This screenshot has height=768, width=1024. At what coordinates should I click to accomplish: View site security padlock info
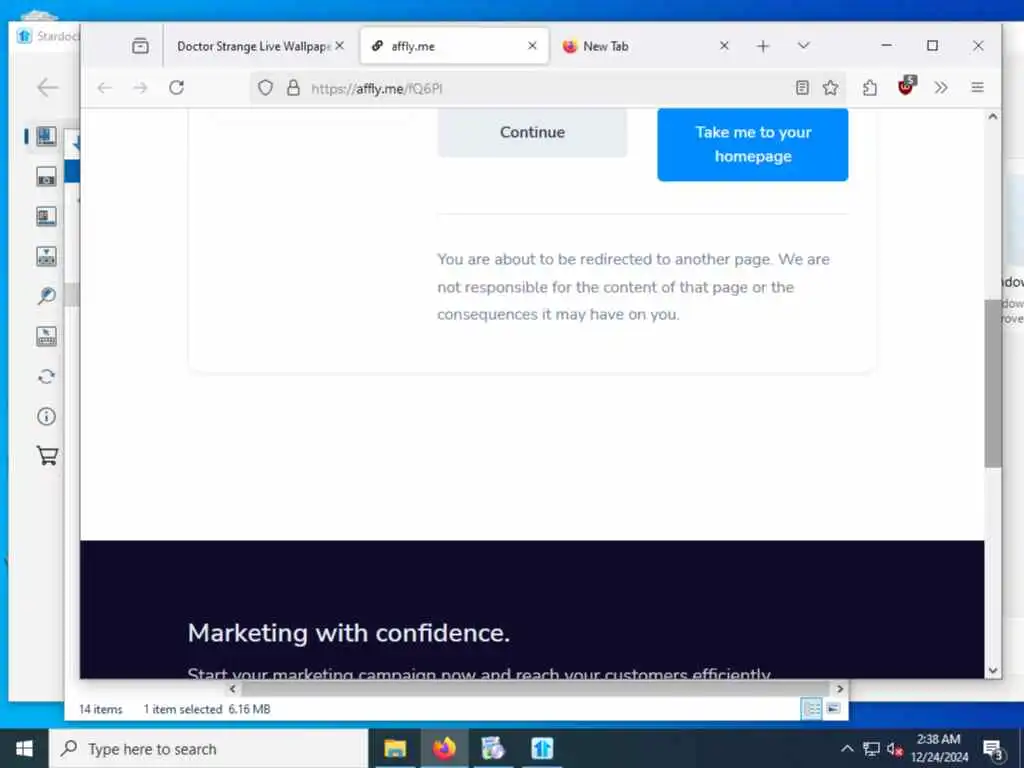[293, 88]
